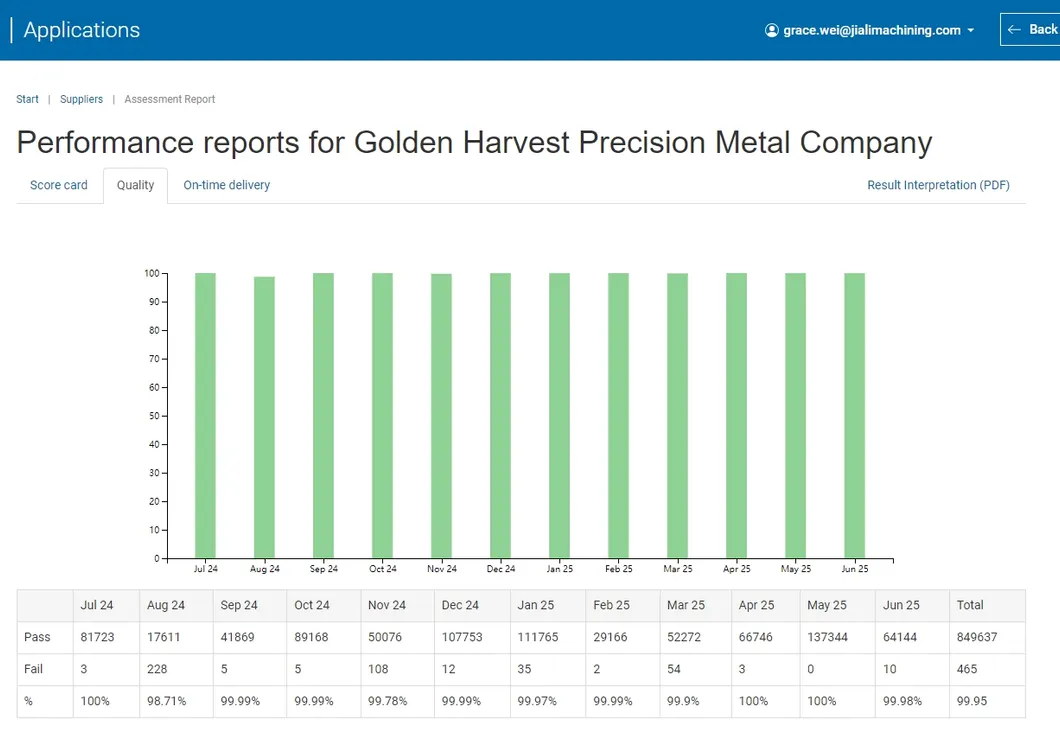Click the Assessment Report breadcrumb text

(170, 99)
